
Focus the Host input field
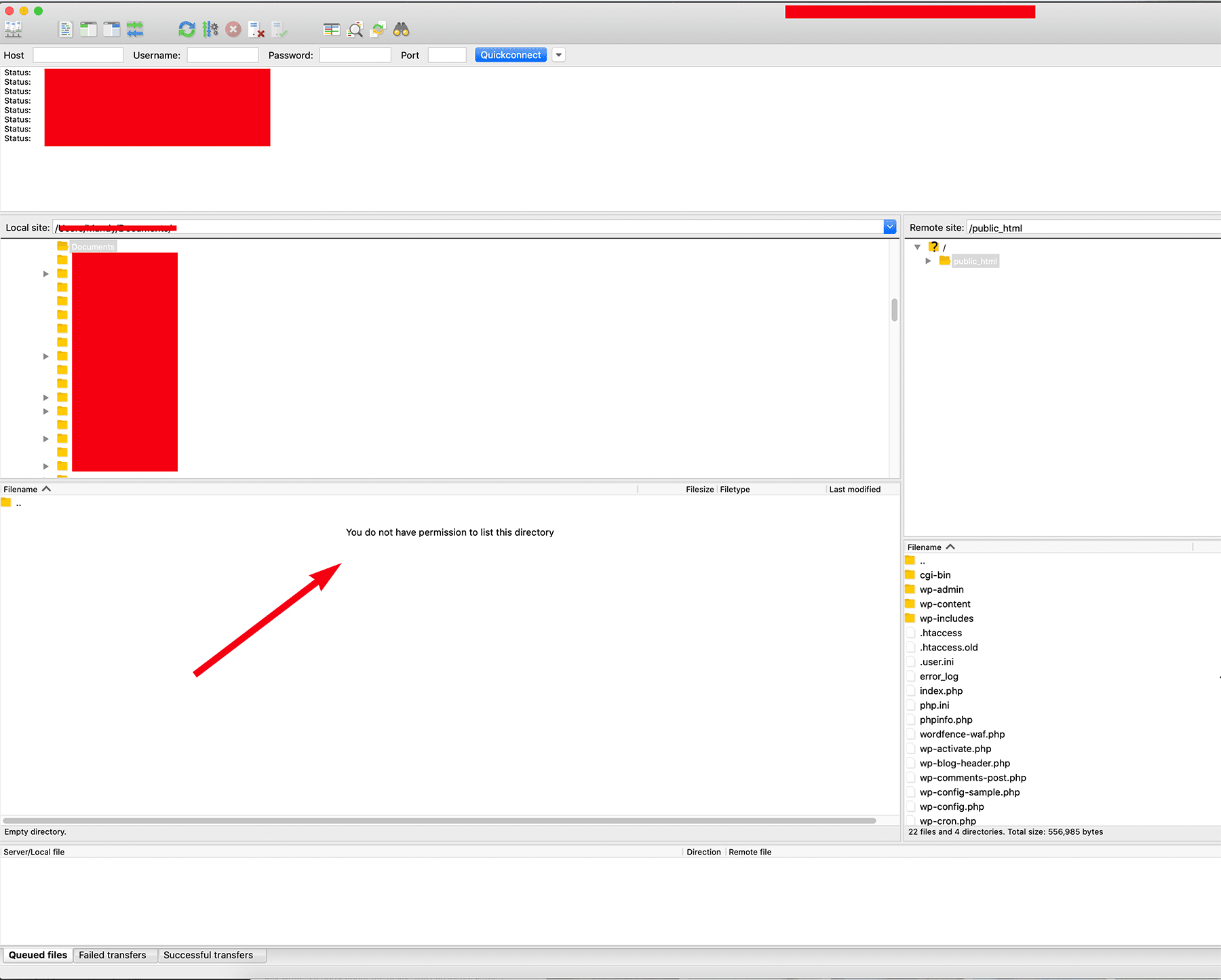click(78, 55)
